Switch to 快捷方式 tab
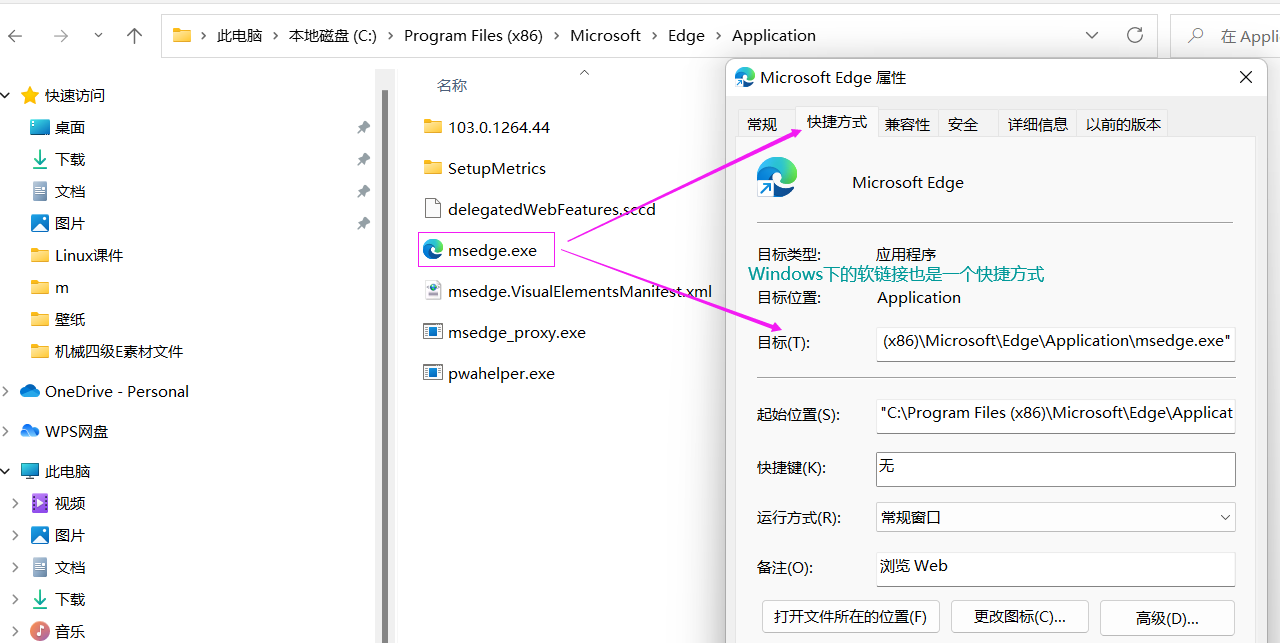The image size is (1280, 643). [837, 121]
